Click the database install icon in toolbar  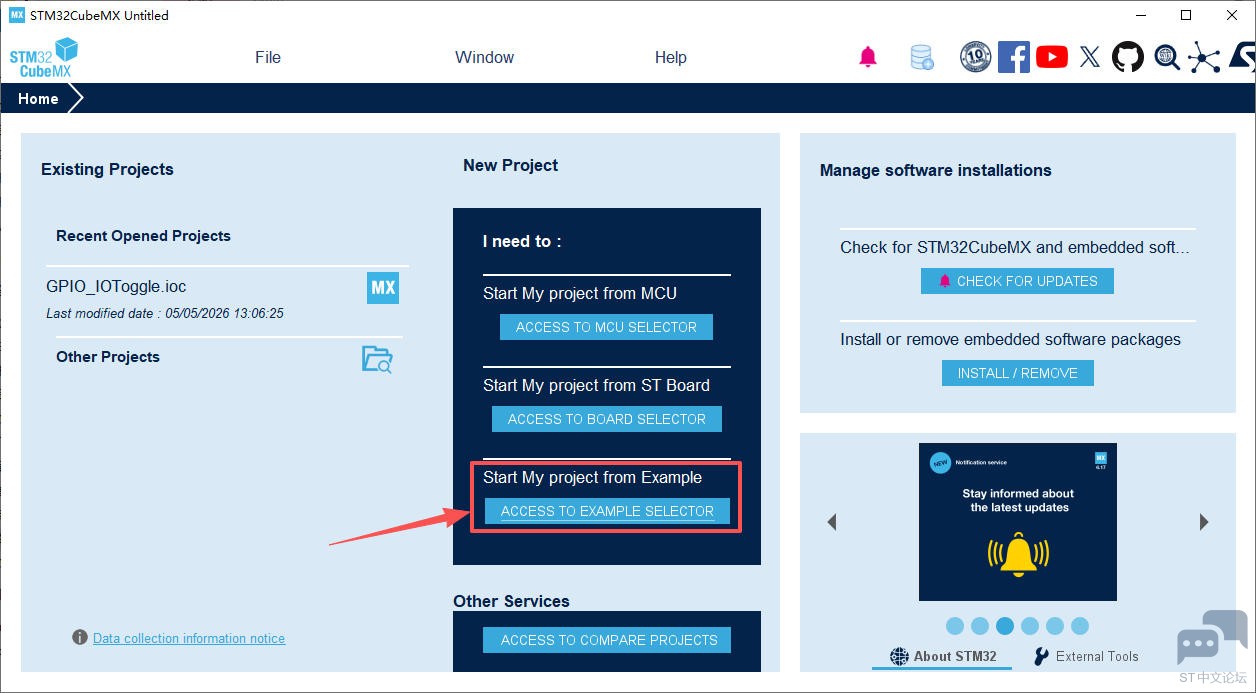point(922,57)
